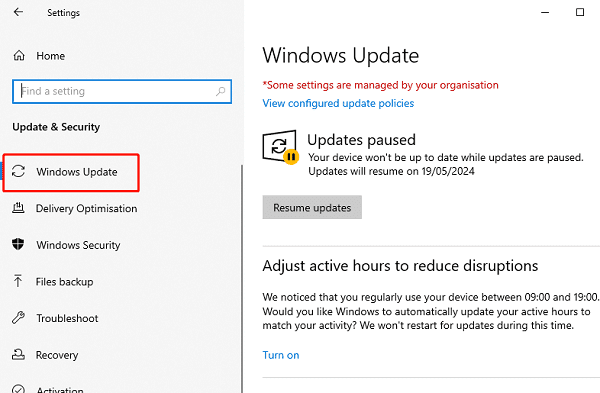Click the 'managed by your organisation' notice
This screenshot has height=393, width=600.
[380, 85]
